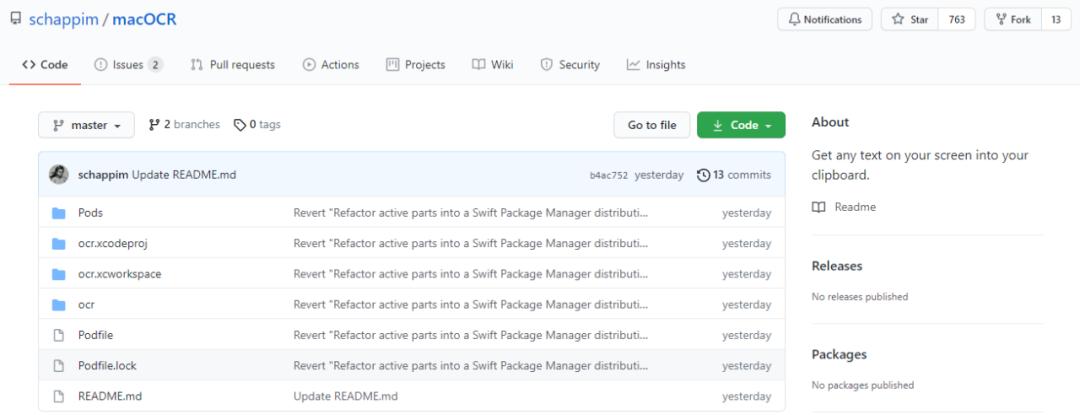Screen dimensions: 1080x415
Task: Click the Readme book icon in About
Action: click(x=819, y=207)
